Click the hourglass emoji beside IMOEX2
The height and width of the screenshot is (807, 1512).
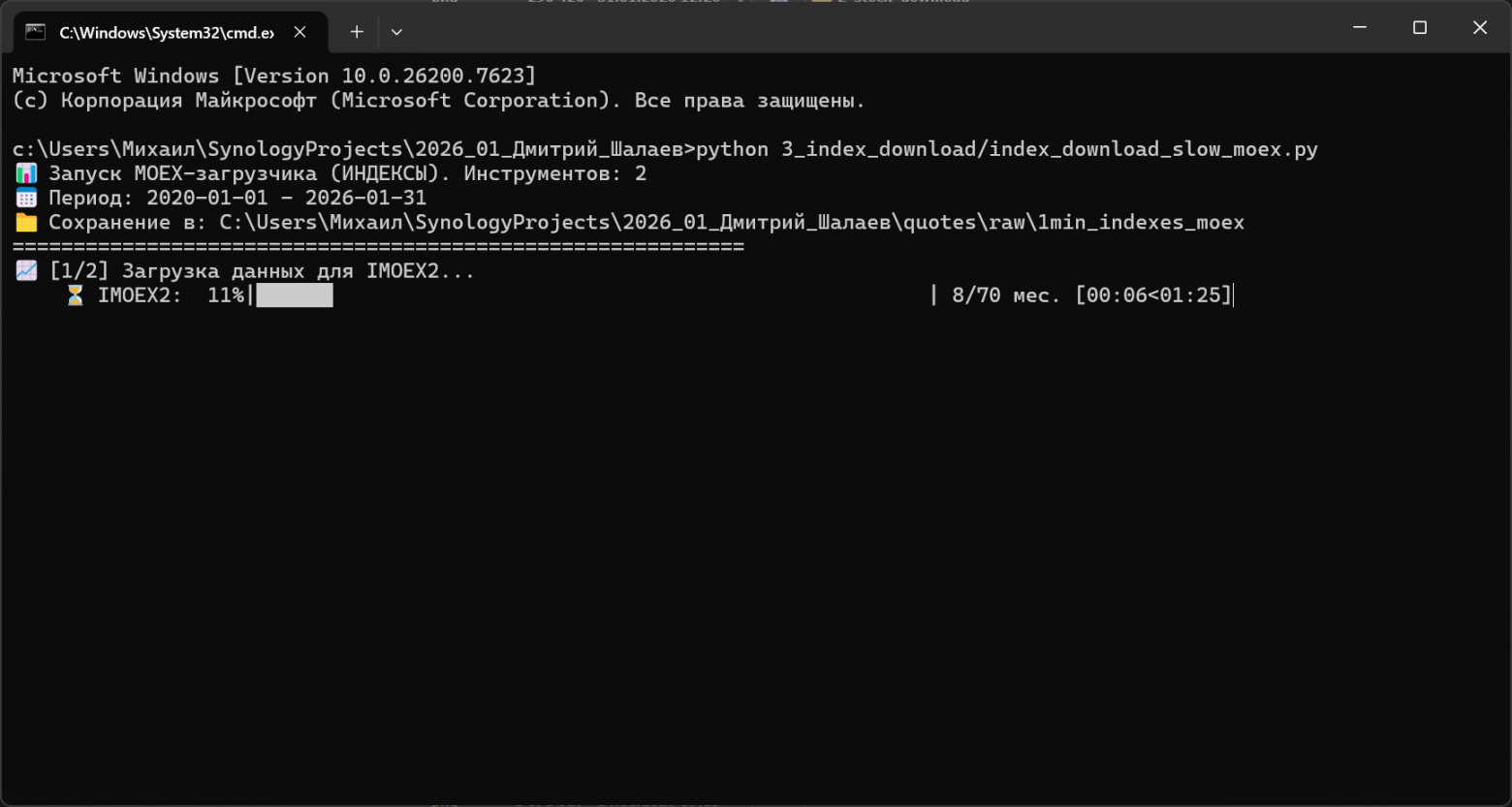(x=75, y=295)
